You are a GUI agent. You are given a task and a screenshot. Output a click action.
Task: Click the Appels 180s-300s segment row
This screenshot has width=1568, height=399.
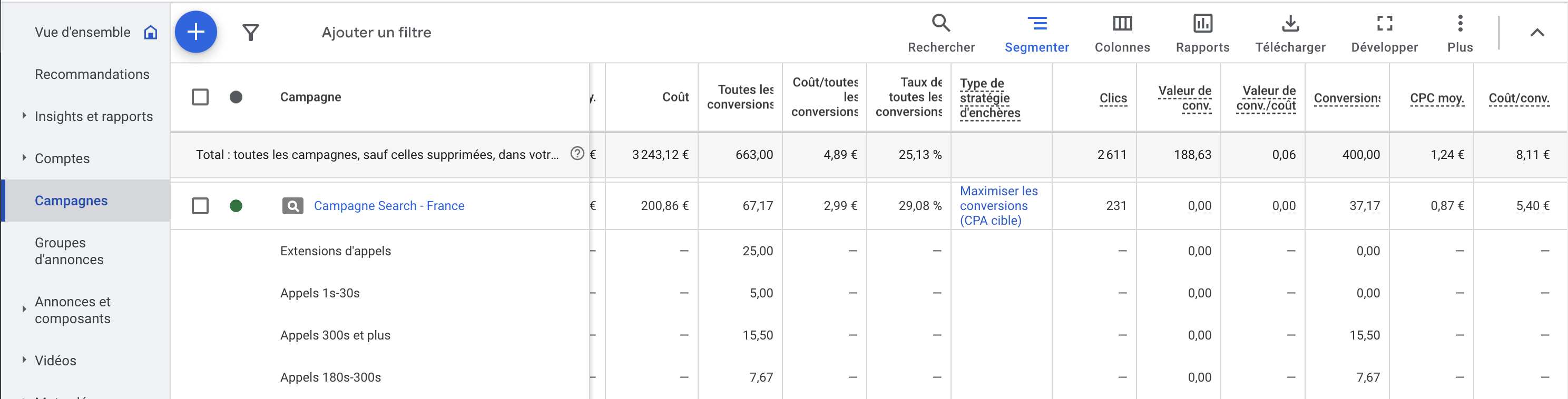point(330,377)
